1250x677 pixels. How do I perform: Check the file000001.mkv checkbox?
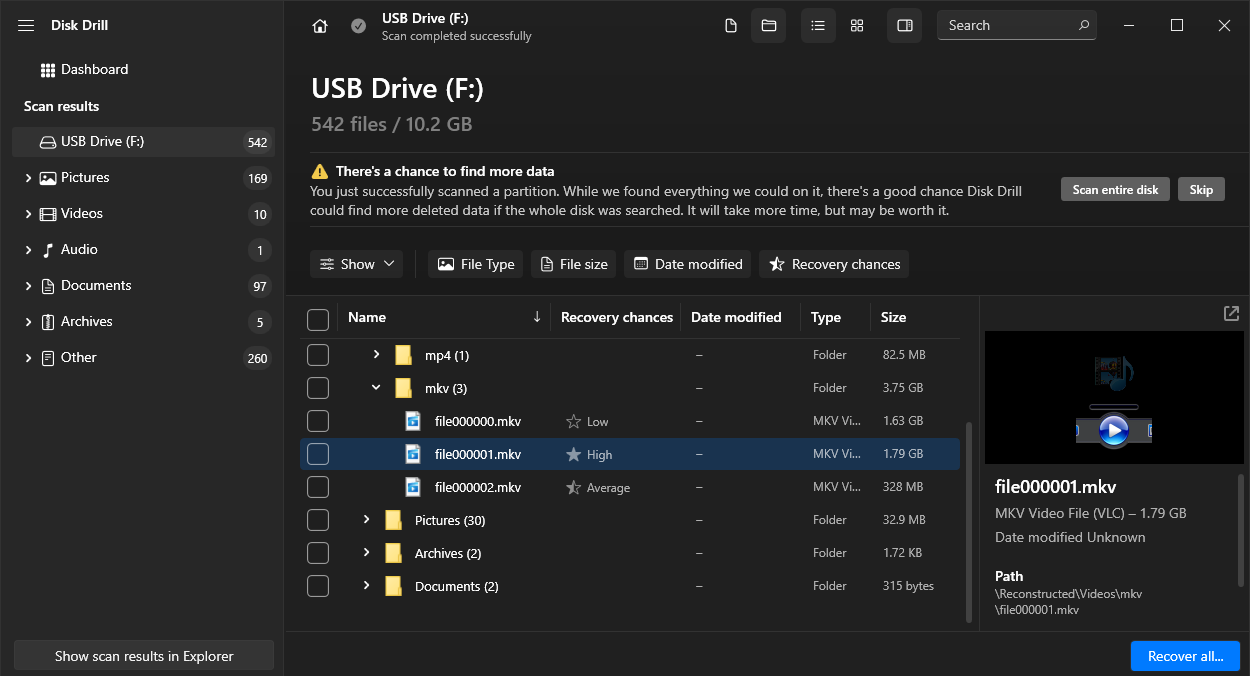(318, 454)
